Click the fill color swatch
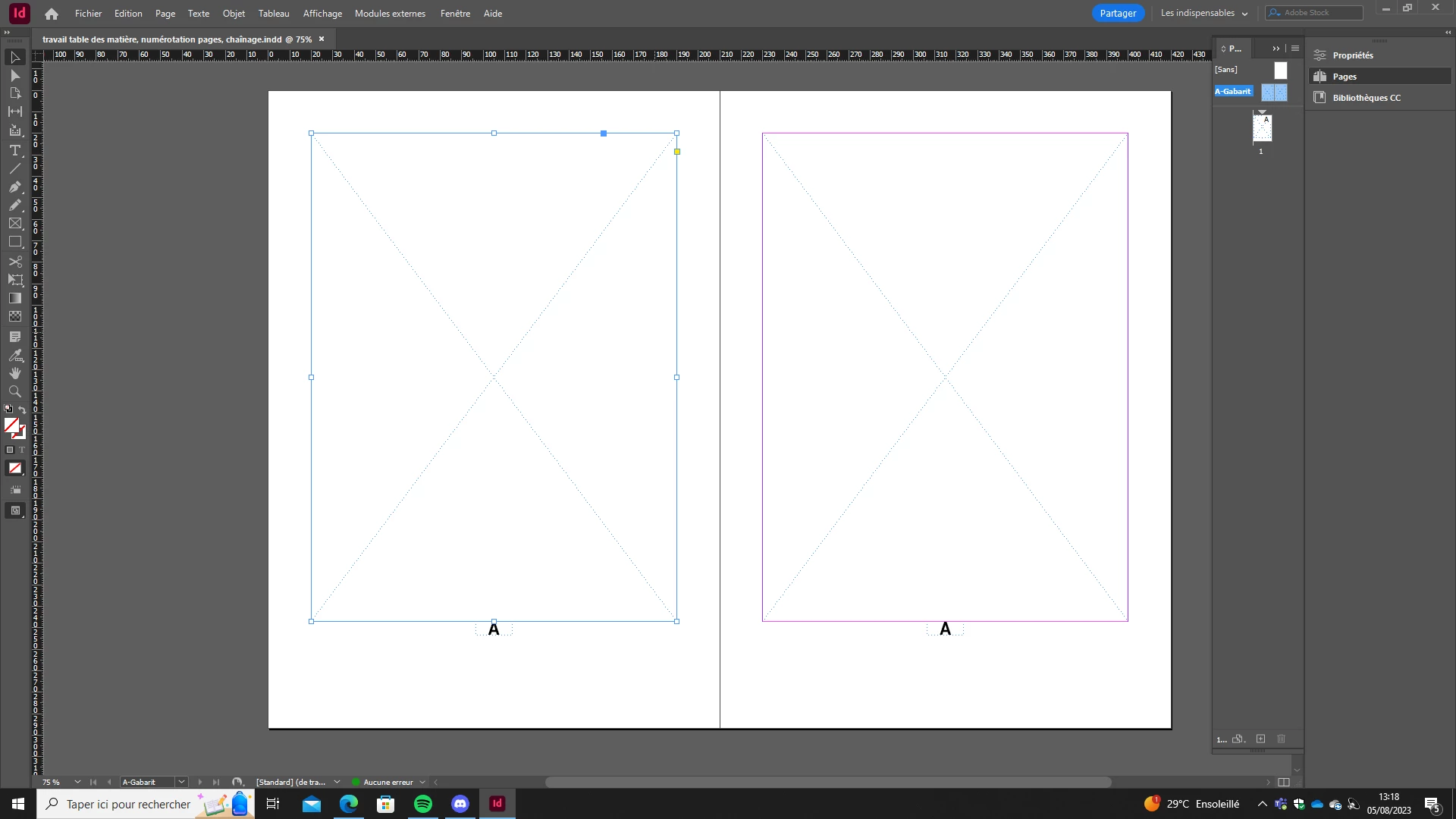The width and height of the screenshot is (1456, 819). [x=11, y=425]
